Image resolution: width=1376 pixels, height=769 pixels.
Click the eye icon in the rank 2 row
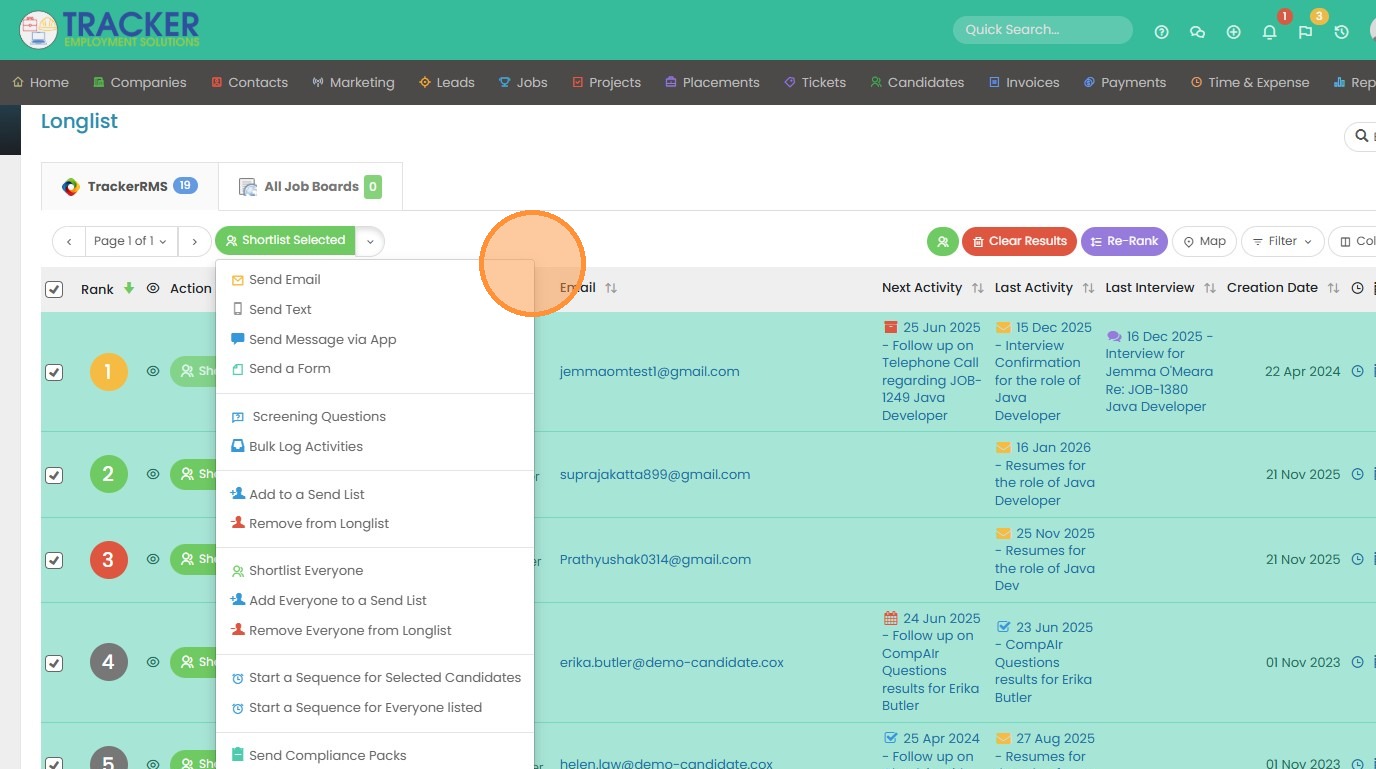point(153,474)
